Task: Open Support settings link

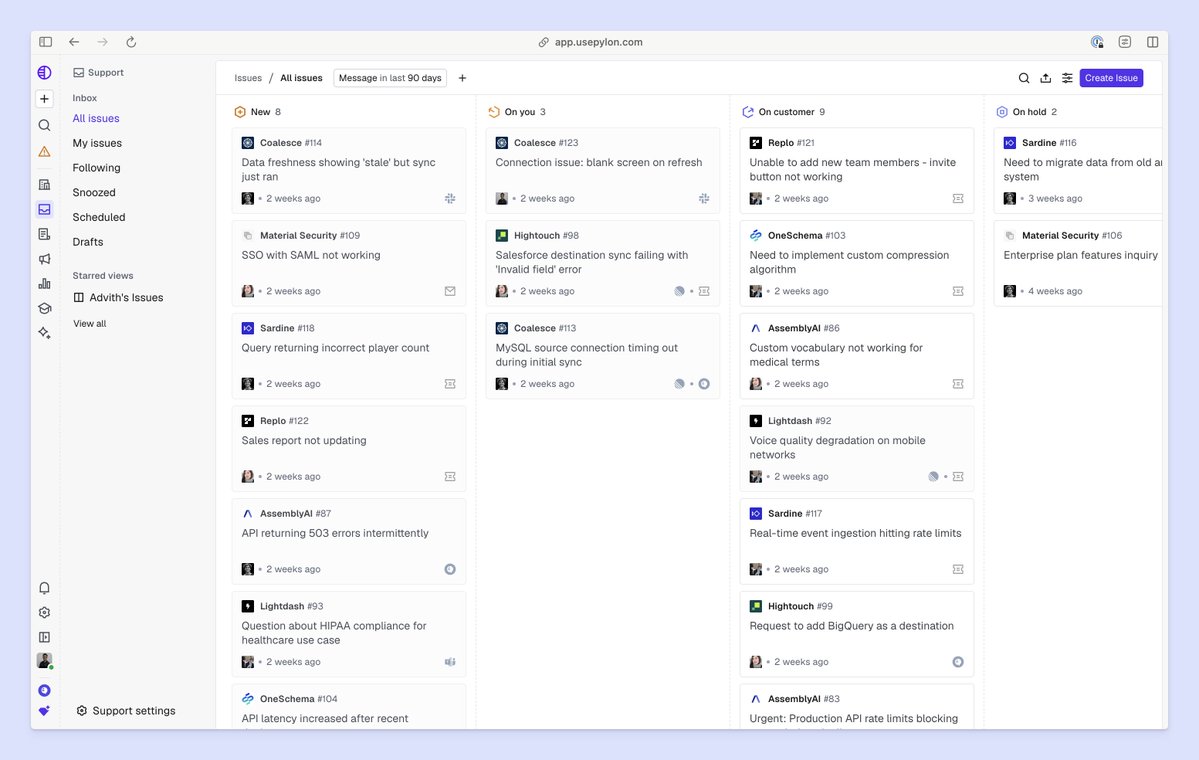Action: pyautogui.click(x=126, y=711)
